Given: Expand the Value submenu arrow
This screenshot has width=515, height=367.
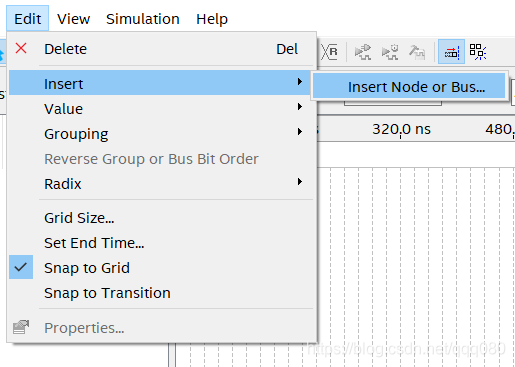Looking at the screenshot, I should click(x=300, y=107).
